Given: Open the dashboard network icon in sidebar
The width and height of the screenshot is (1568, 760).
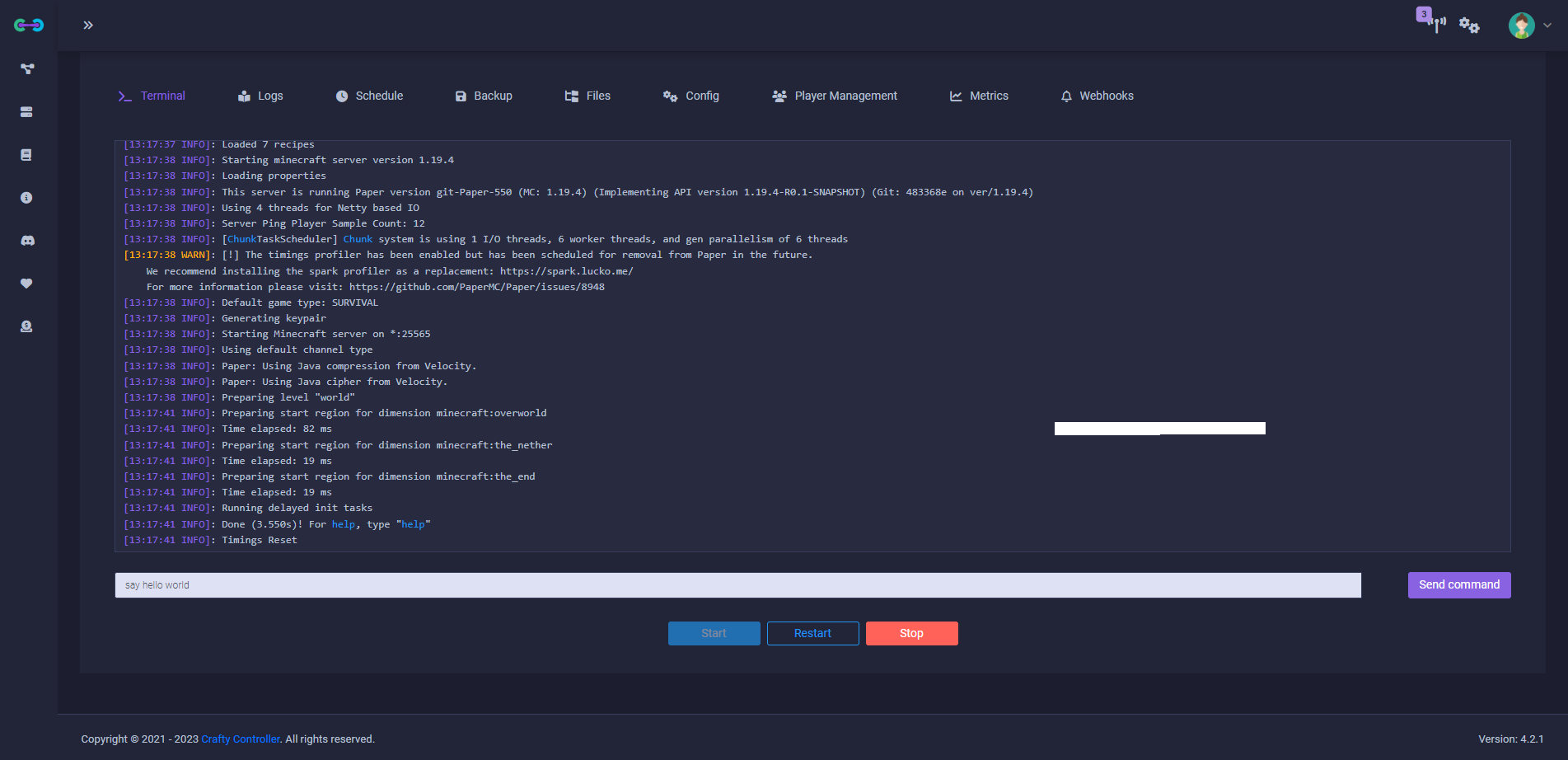Looking at the screenshot, I should (27, 69).
